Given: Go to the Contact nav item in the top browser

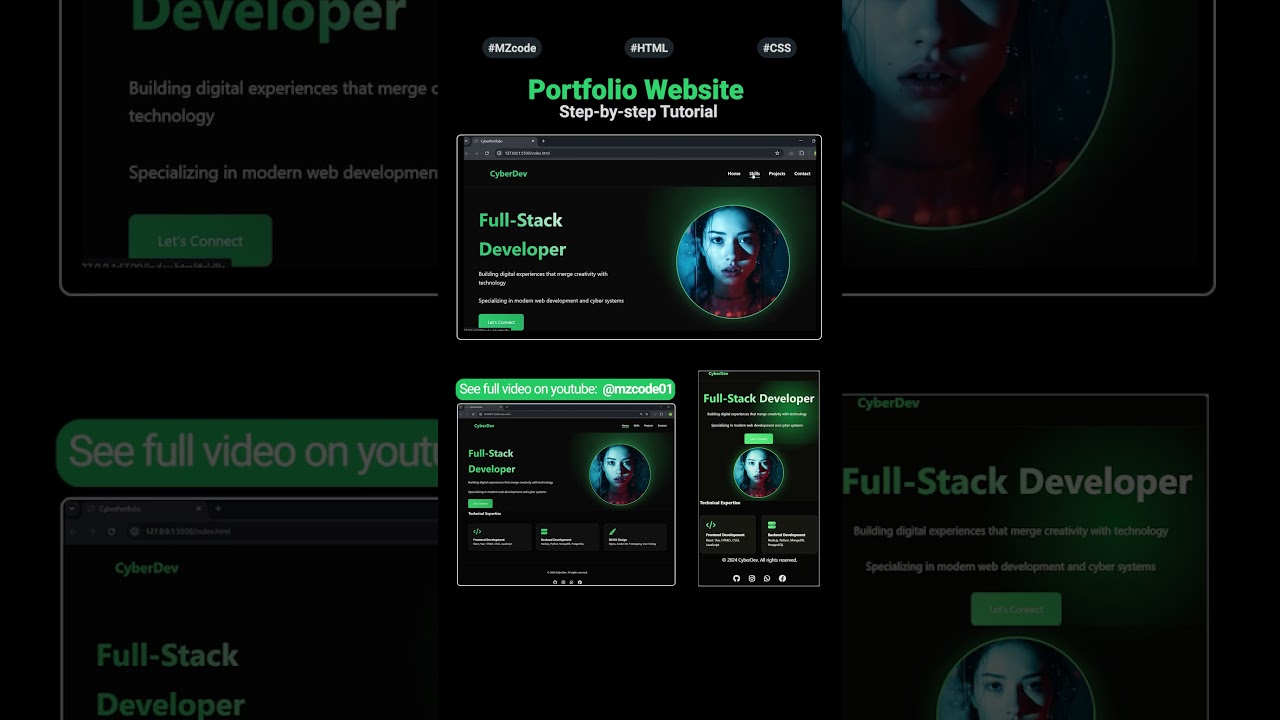Looking at the screenshot, I should 802,174.
